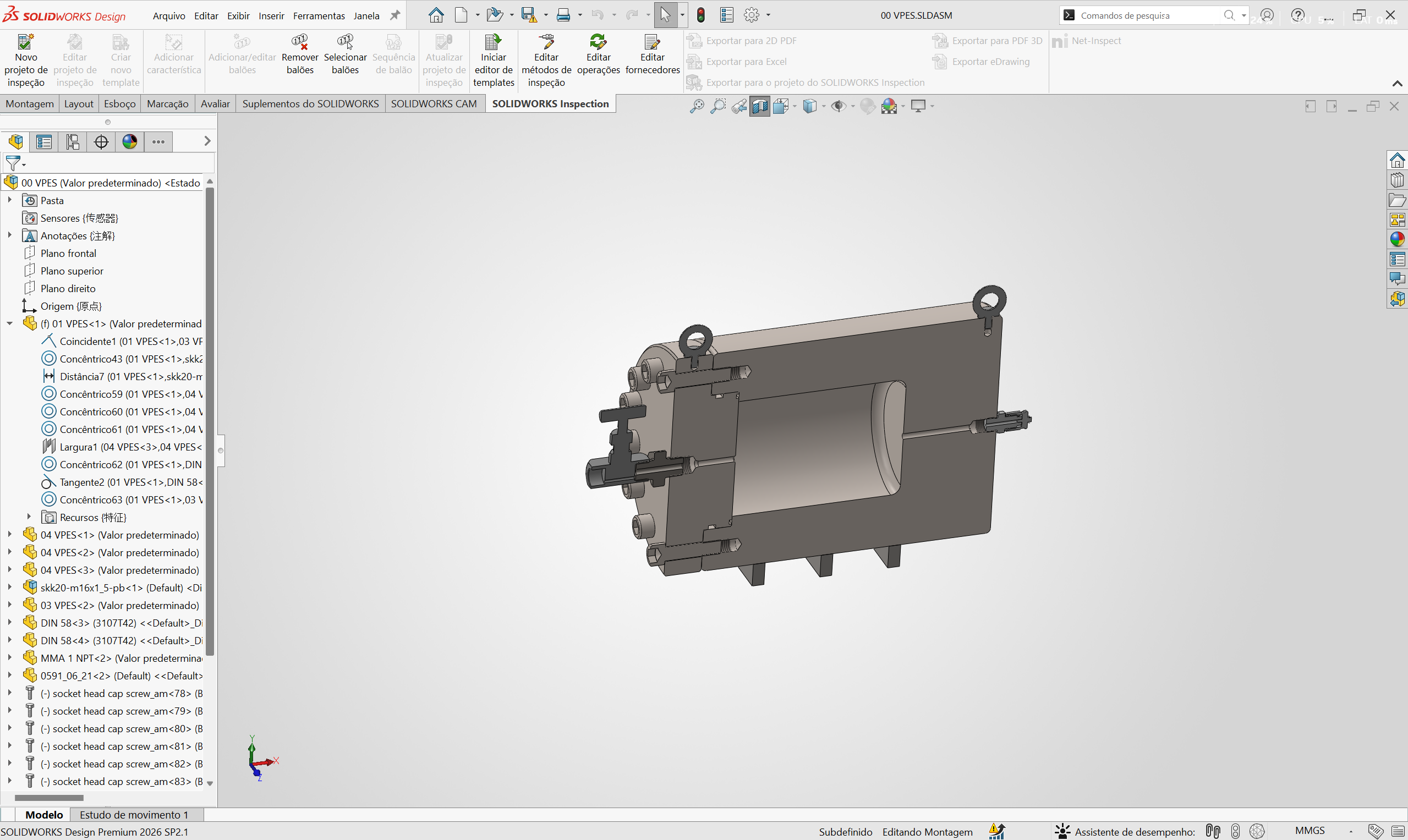Select the Plano frontal tree item
The width and height of the screenshot is (1408, 840).
pyautogui.click(x=69, y=254)
